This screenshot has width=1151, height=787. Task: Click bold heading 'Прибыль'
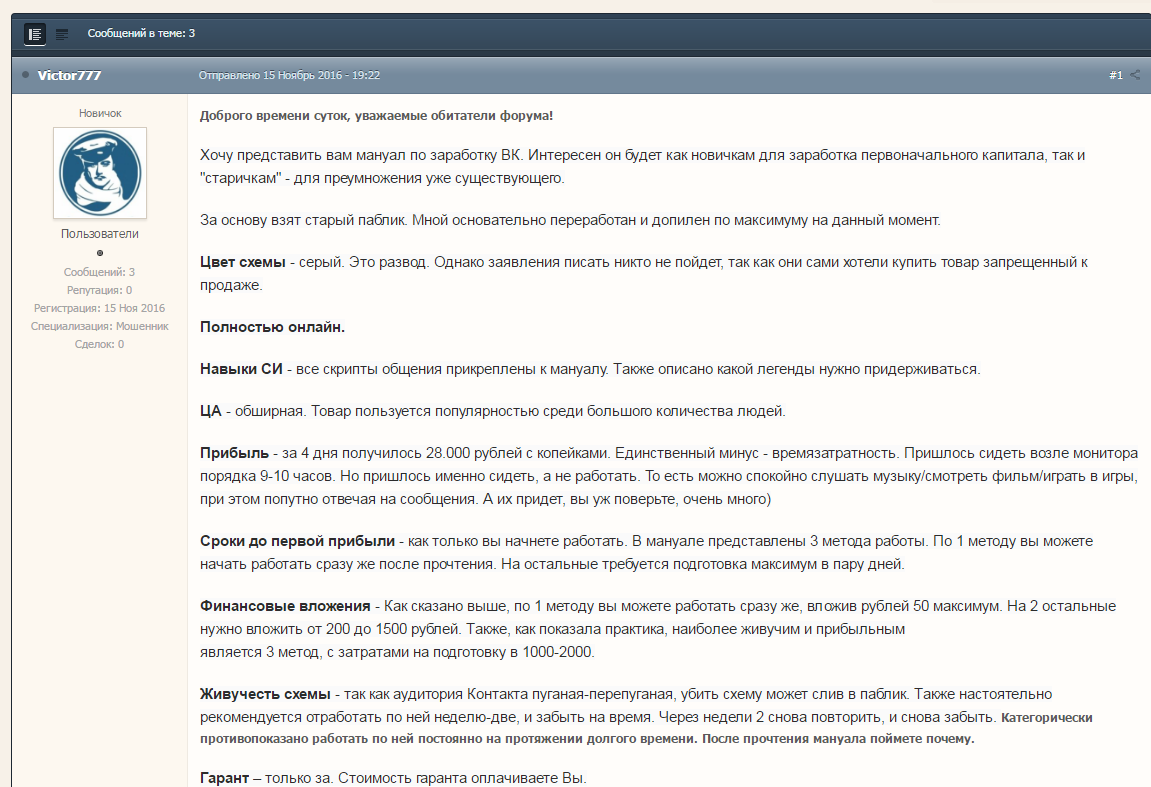click(234, 453)
